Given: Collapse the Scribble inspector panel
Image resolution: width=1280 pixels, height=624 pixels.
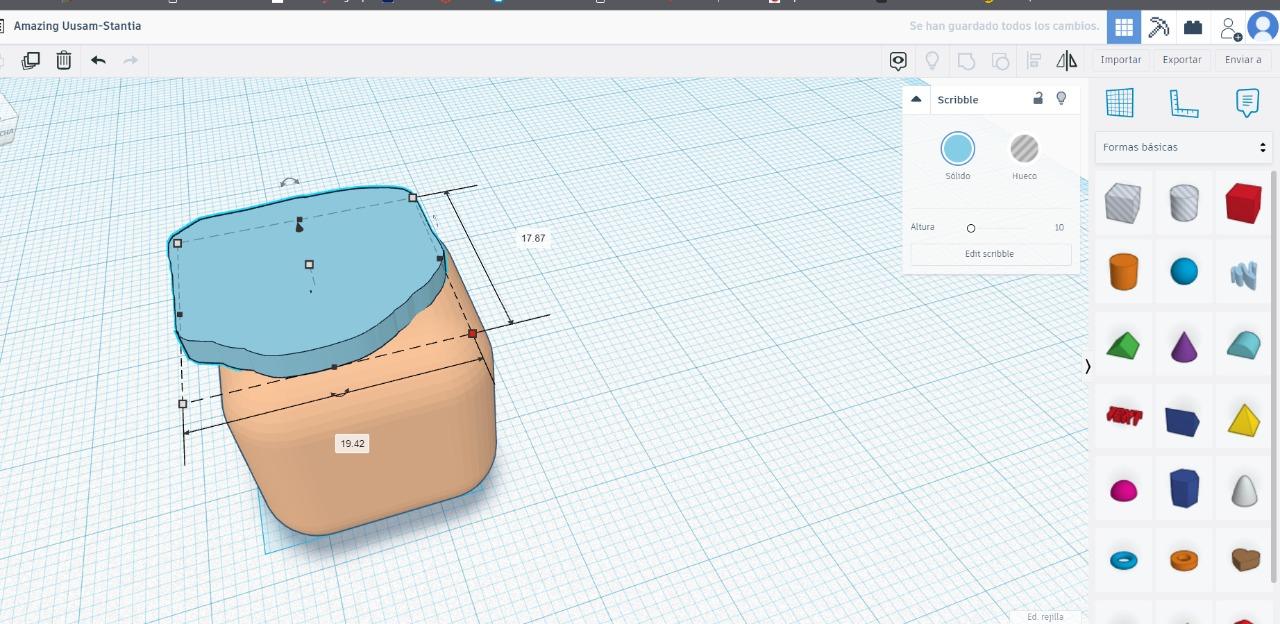Looking at the screenshot, I should point(916,99).
